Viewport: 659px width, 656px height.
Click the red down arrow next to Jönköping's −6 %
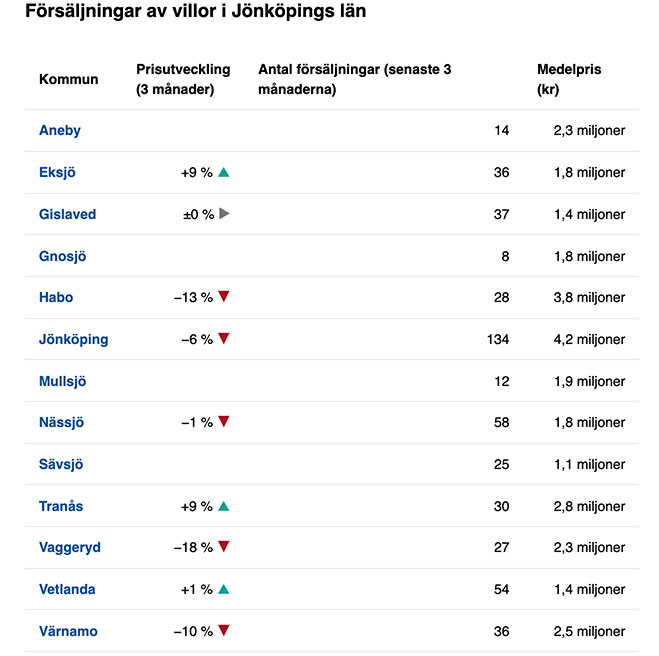click(x=224, y=339)
